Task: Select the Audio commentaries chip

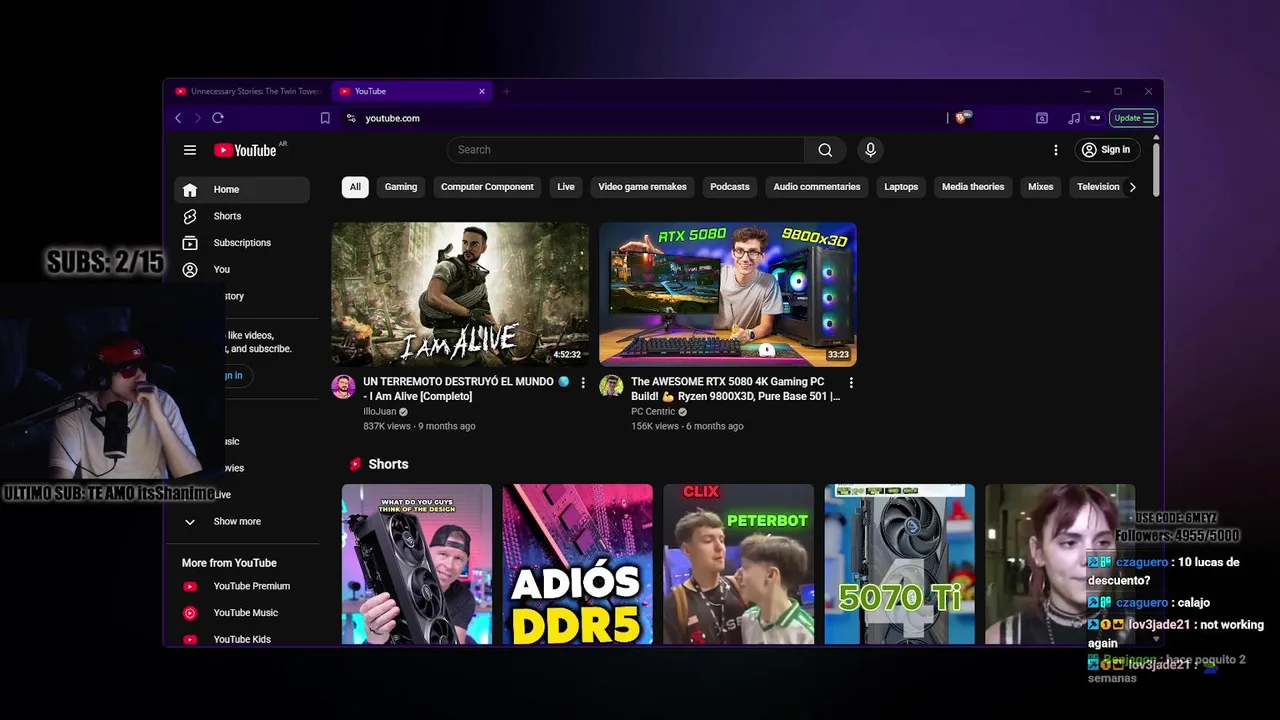Action: (816, 187)
